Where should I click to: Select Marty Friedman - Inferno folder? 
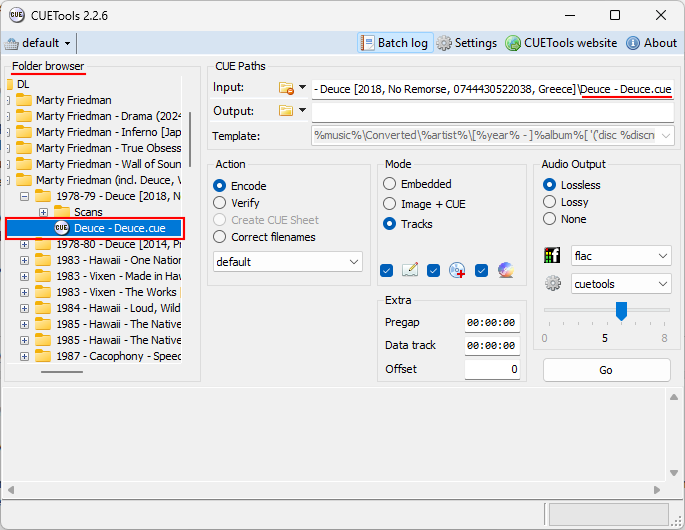108,132
